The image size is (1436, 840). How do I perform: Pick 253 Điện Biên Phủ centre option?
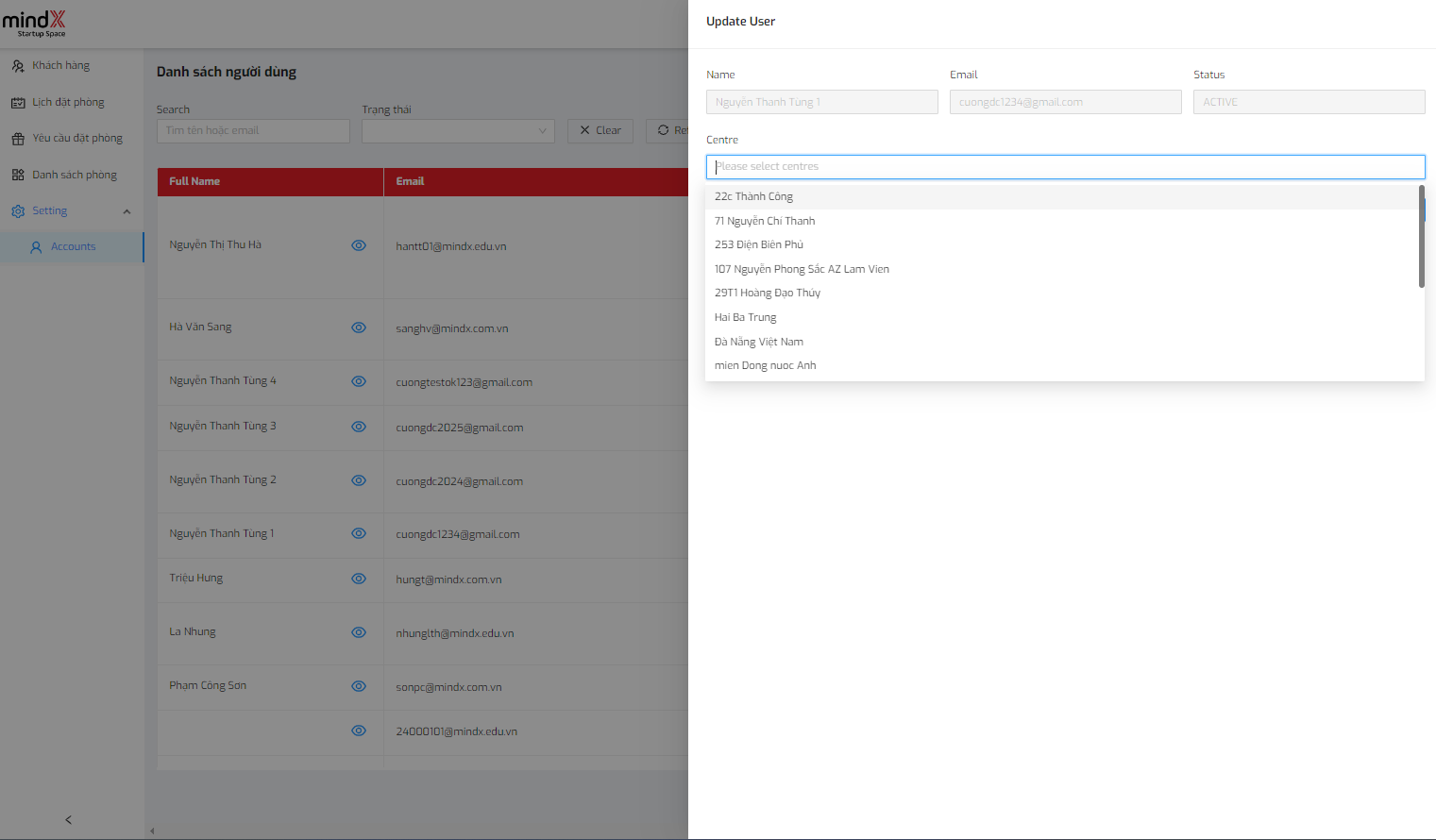(x=759, y=245)
